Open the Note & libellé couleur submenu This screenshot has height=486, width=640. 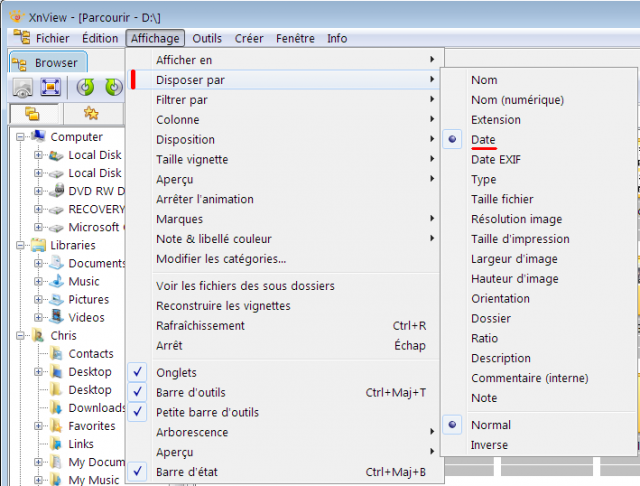(284, 239)
